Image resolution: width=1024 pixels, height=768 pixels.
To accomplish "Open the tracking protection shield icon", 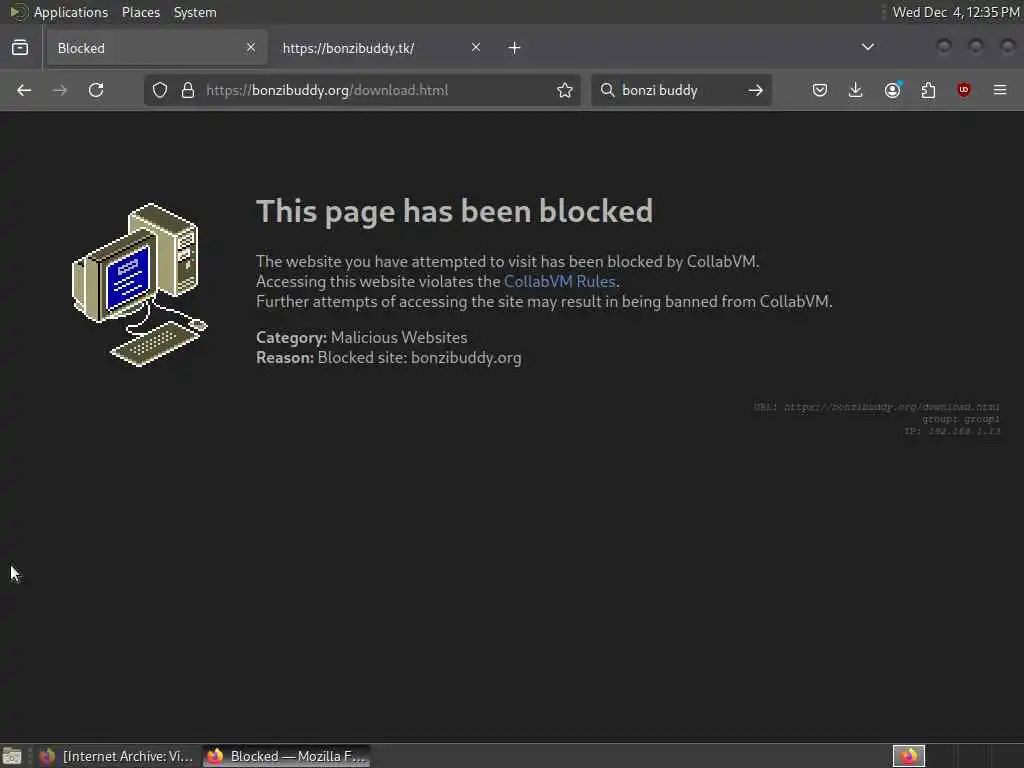I will 160,90.
